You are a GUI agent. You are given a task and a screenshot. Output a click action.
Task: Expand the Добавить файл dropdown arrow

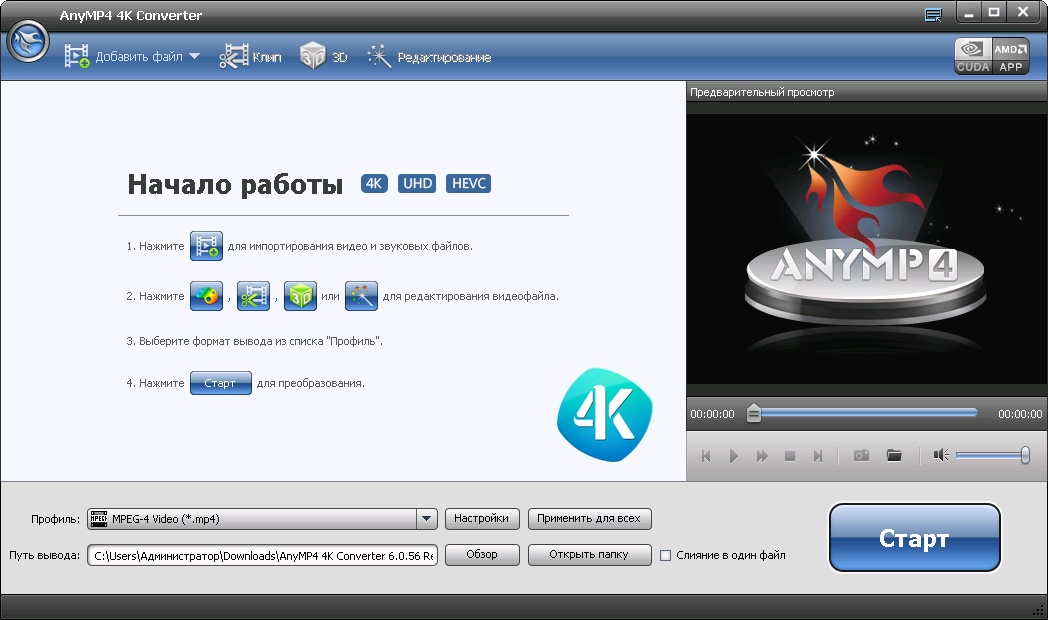tap(194, 57)
